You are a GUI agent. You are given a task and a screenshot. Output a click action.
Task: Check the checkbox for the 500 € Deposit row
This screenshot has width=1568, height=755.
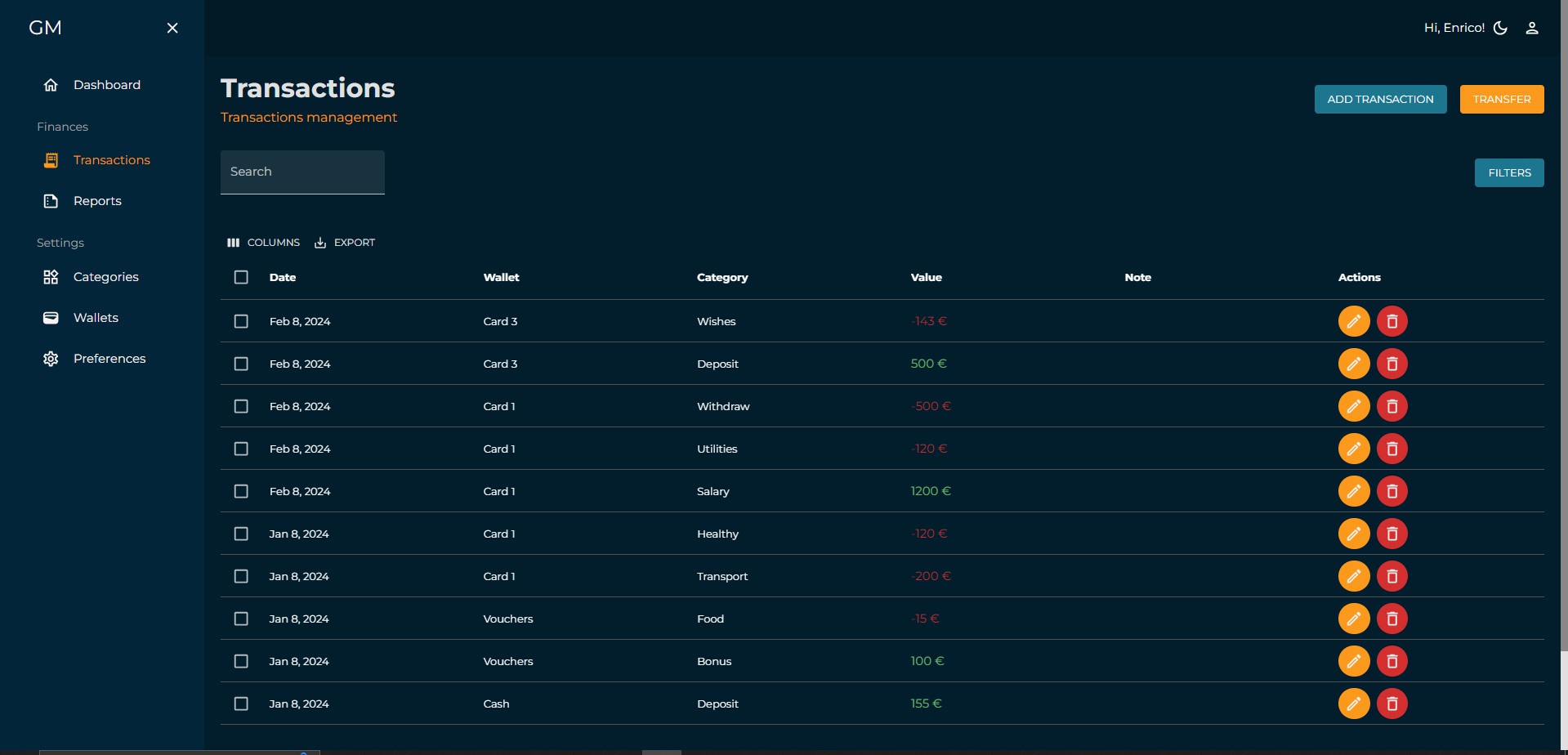[241, 364]
